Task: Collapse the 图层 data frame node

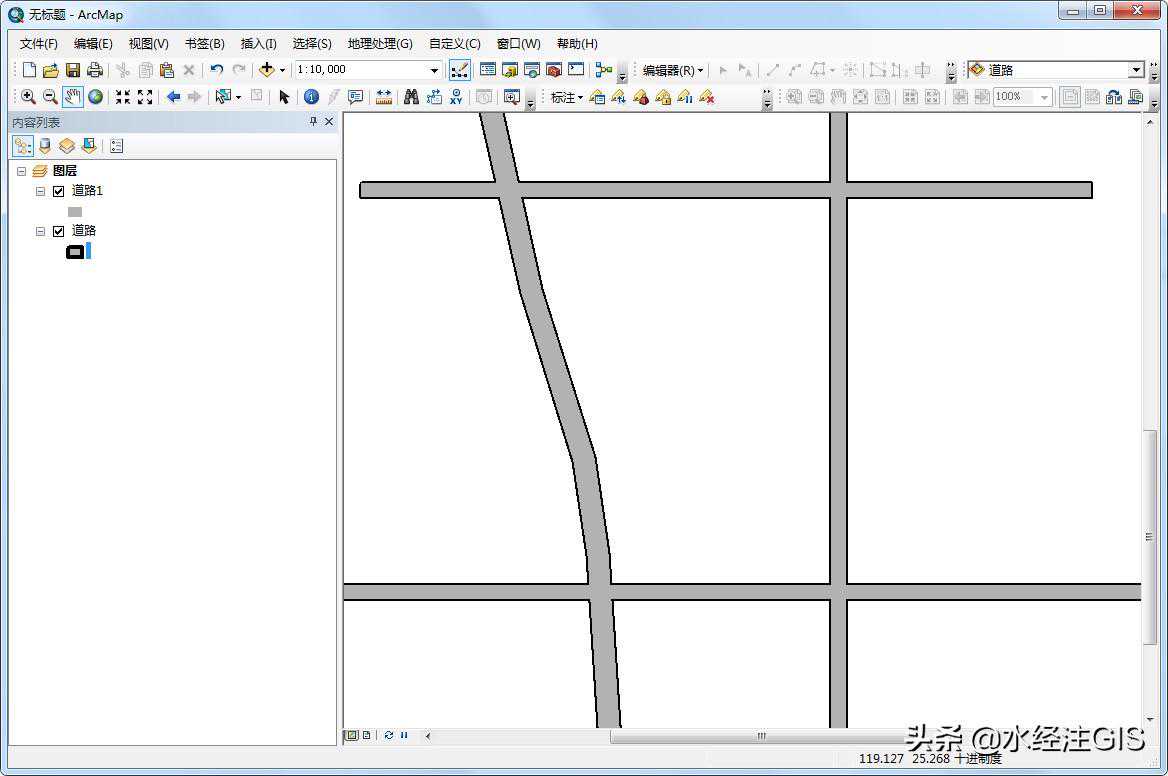Action: point(21,171)
